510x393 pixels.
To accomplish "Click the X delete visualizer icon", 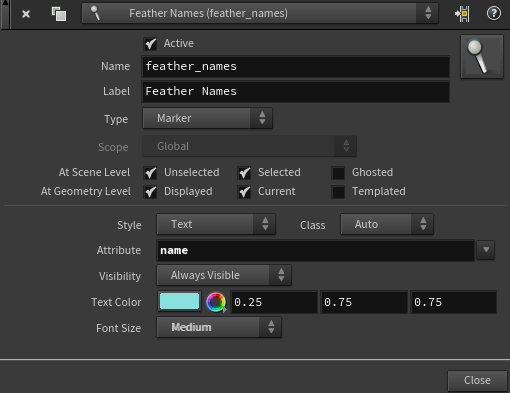I will coord(26,14).
